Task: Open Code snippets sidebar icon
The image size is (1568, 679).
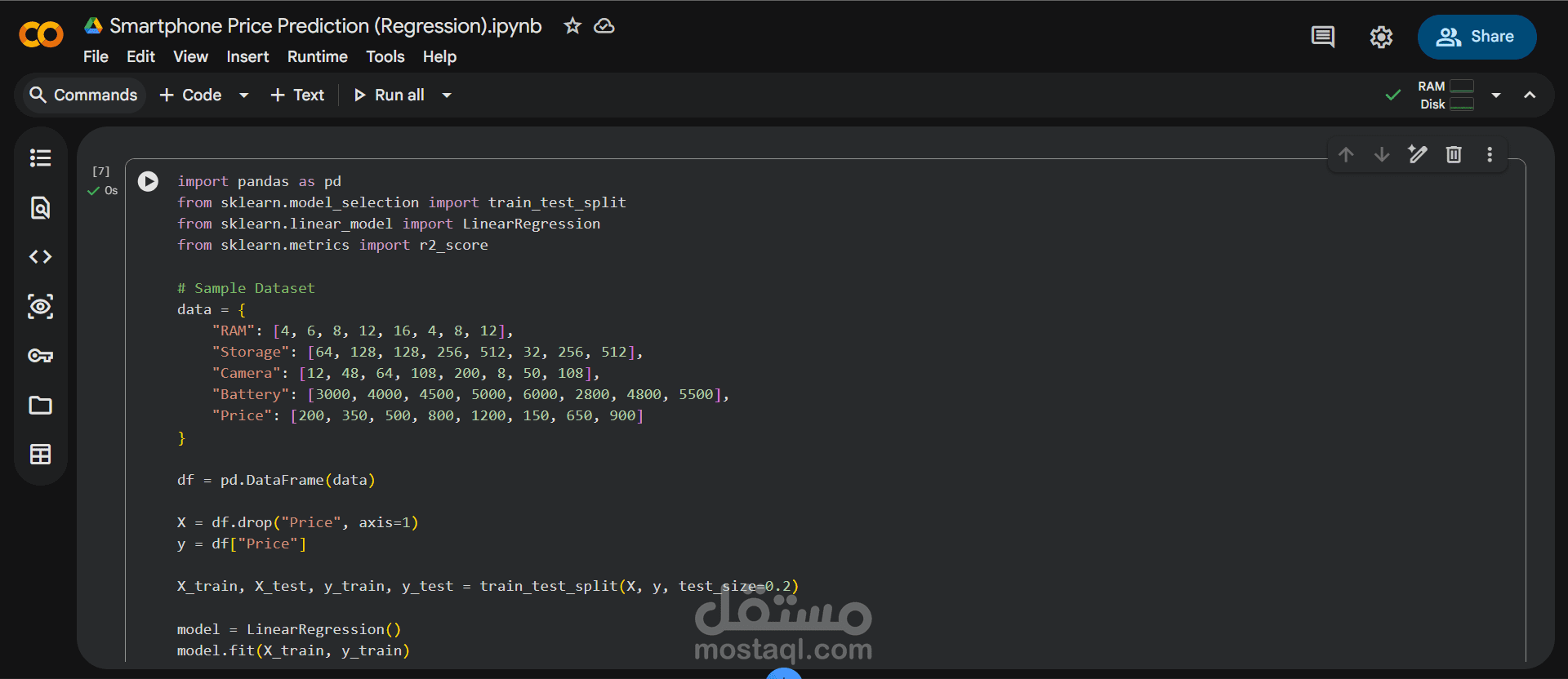Action: click(40, 257)
